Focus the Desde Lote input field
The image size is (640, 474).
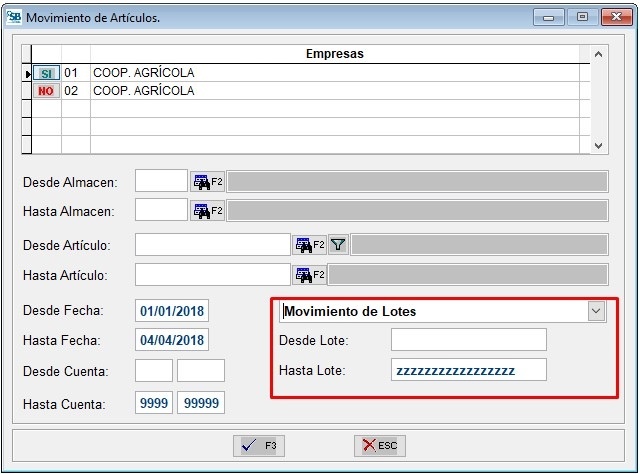point(468,340)
